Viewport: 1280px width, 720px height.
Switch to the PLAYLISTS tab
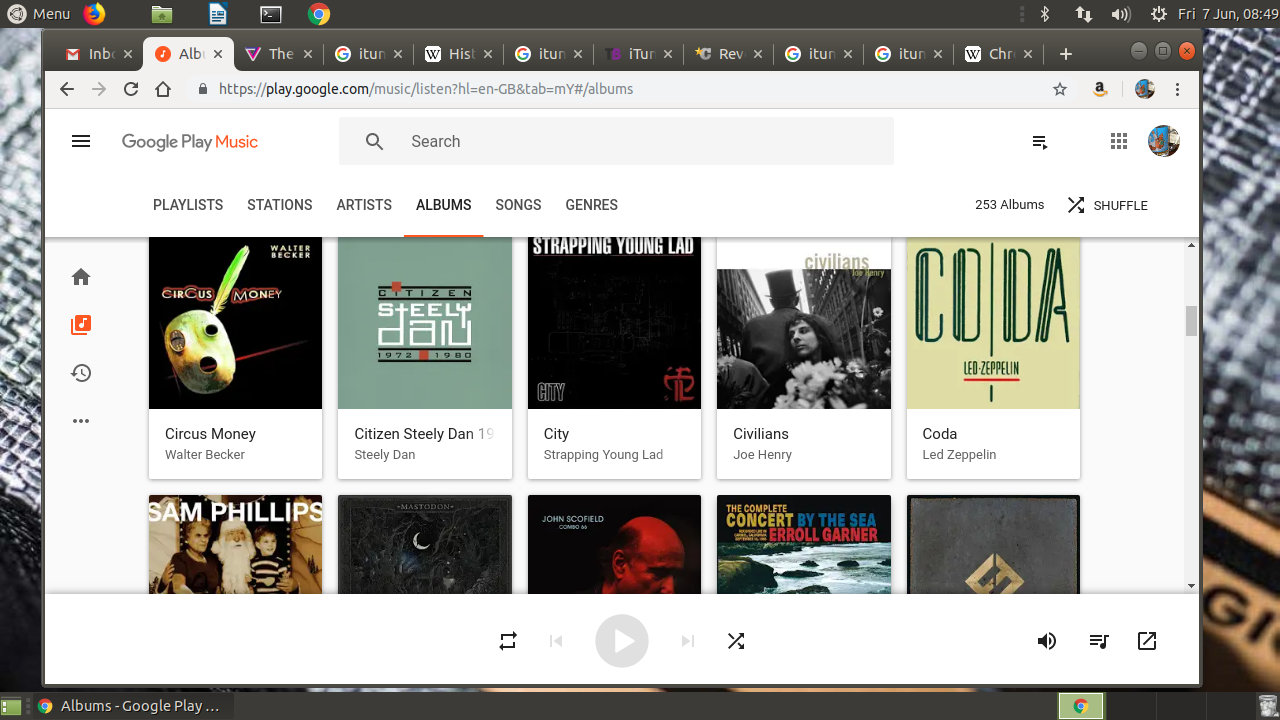pyautogui.click(x=188, y=205)
